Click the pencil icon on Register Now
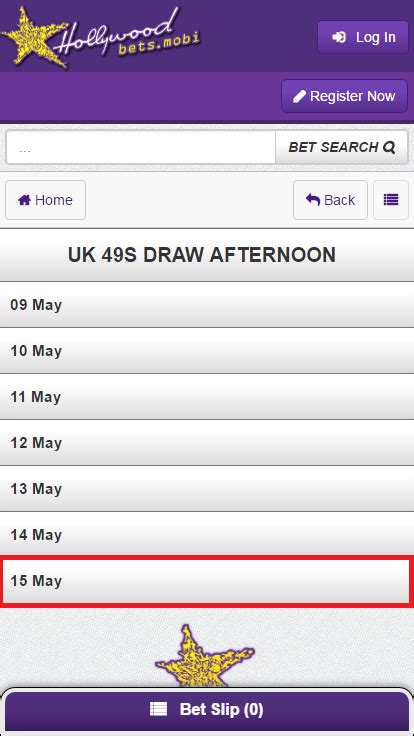414x736 pixels. tap(299, 96)
